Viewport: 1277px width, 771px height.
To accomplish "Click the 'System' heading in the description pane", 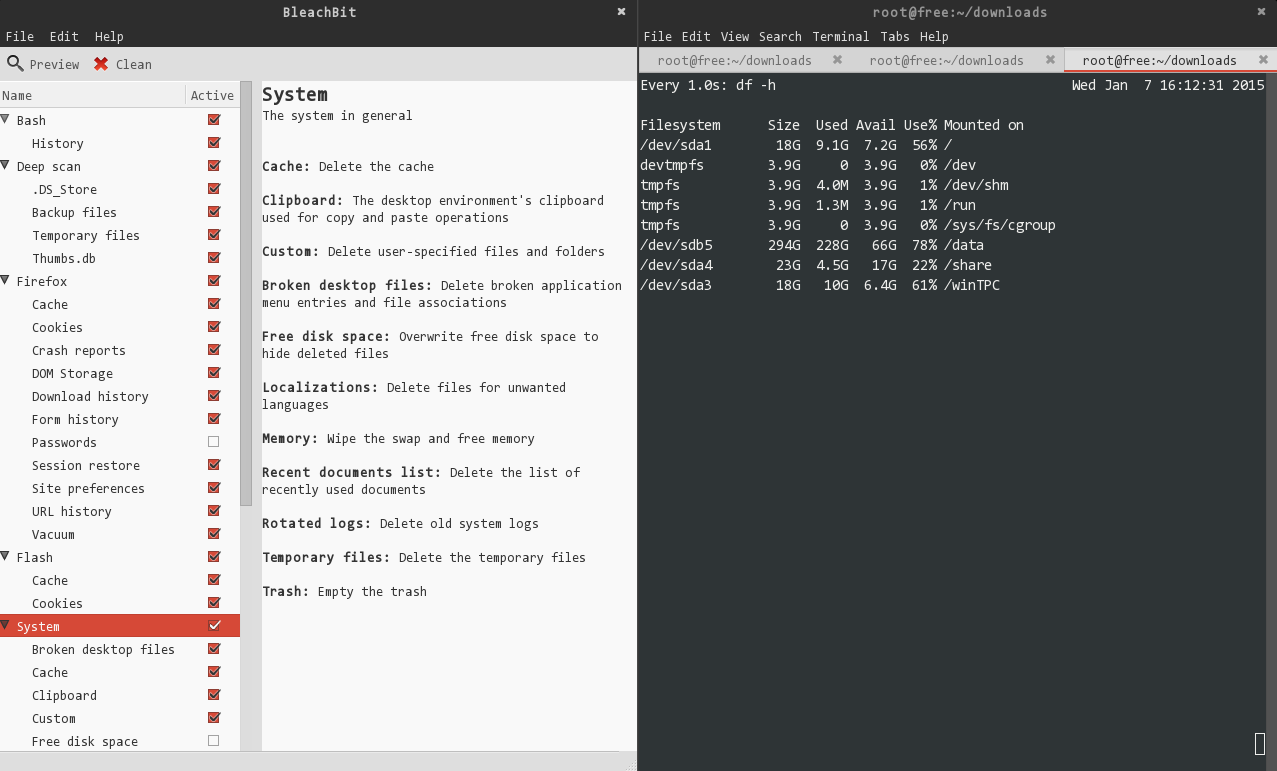I will click(x=295, y=95).
